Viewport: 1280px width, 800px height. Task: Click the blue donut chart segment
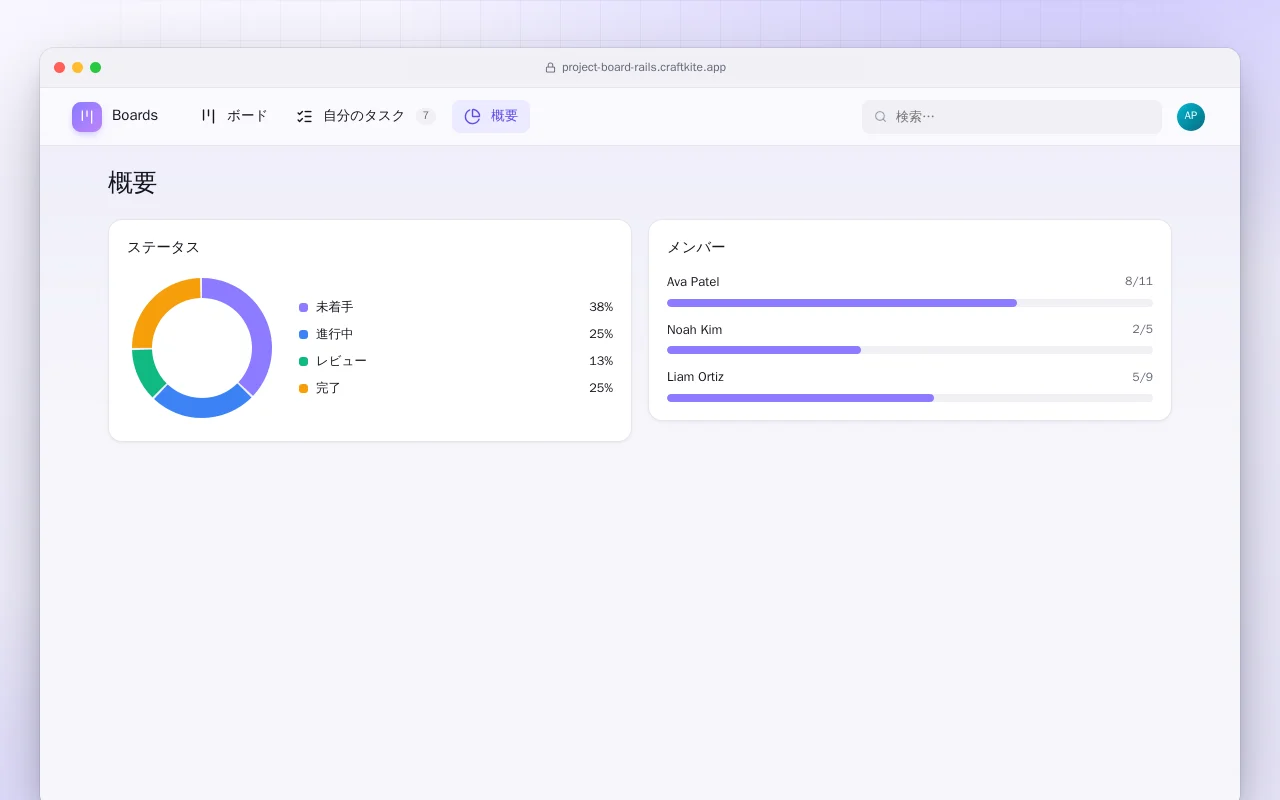click(202, 406)
